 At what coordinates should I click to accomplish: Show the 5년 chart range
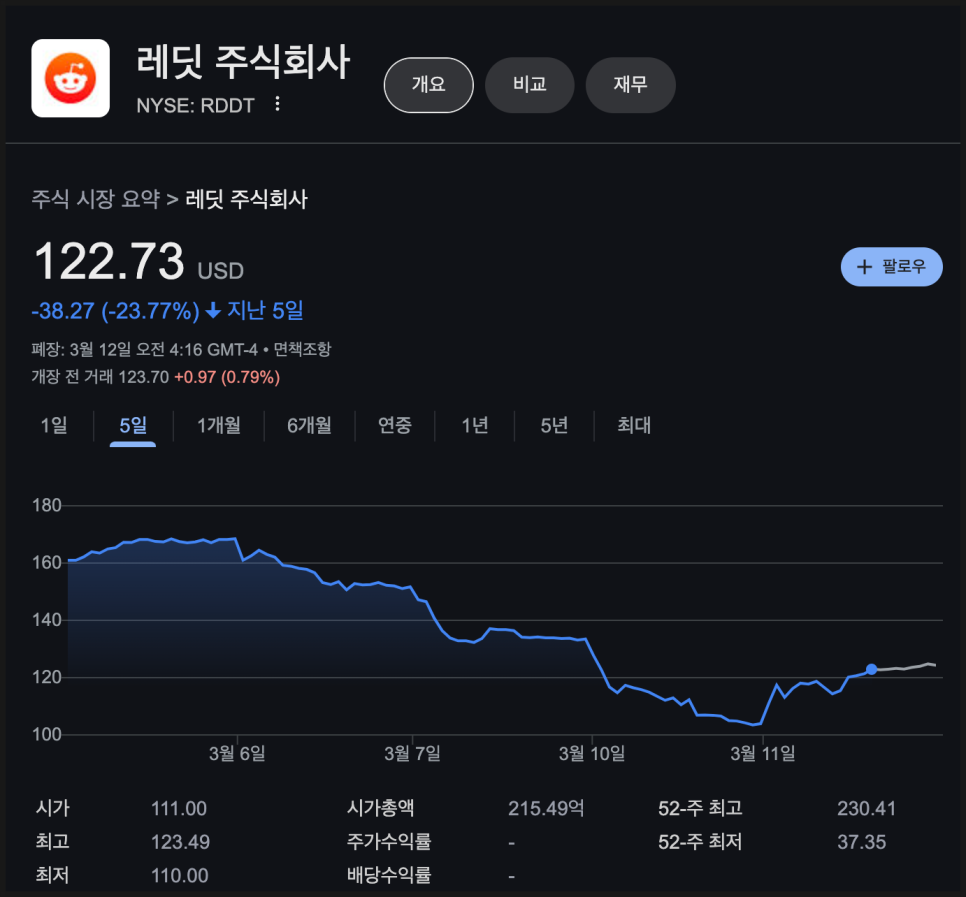554,425
